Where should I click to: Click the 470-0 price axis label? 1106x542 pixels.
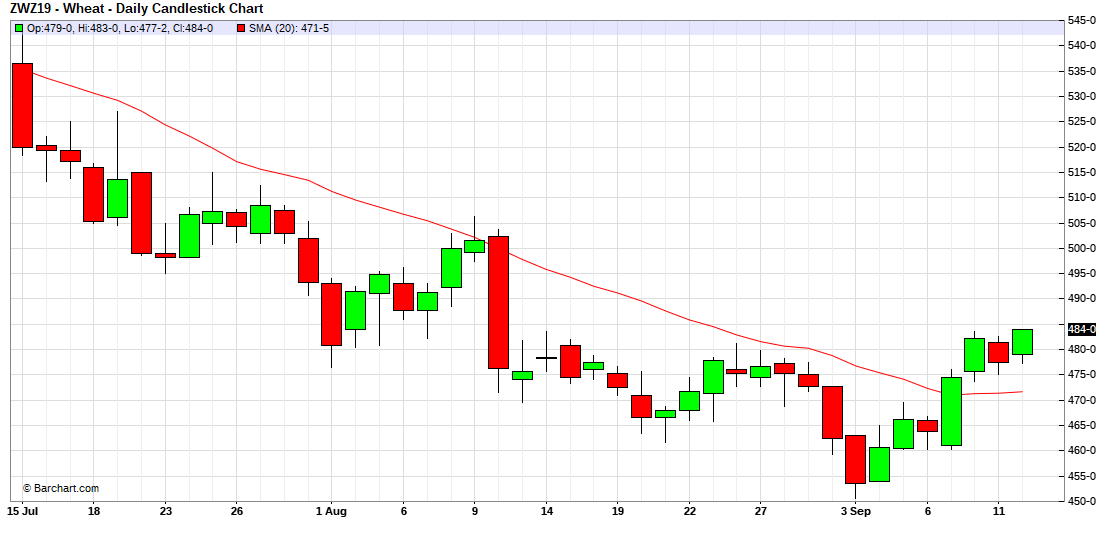click(1082, 400)
